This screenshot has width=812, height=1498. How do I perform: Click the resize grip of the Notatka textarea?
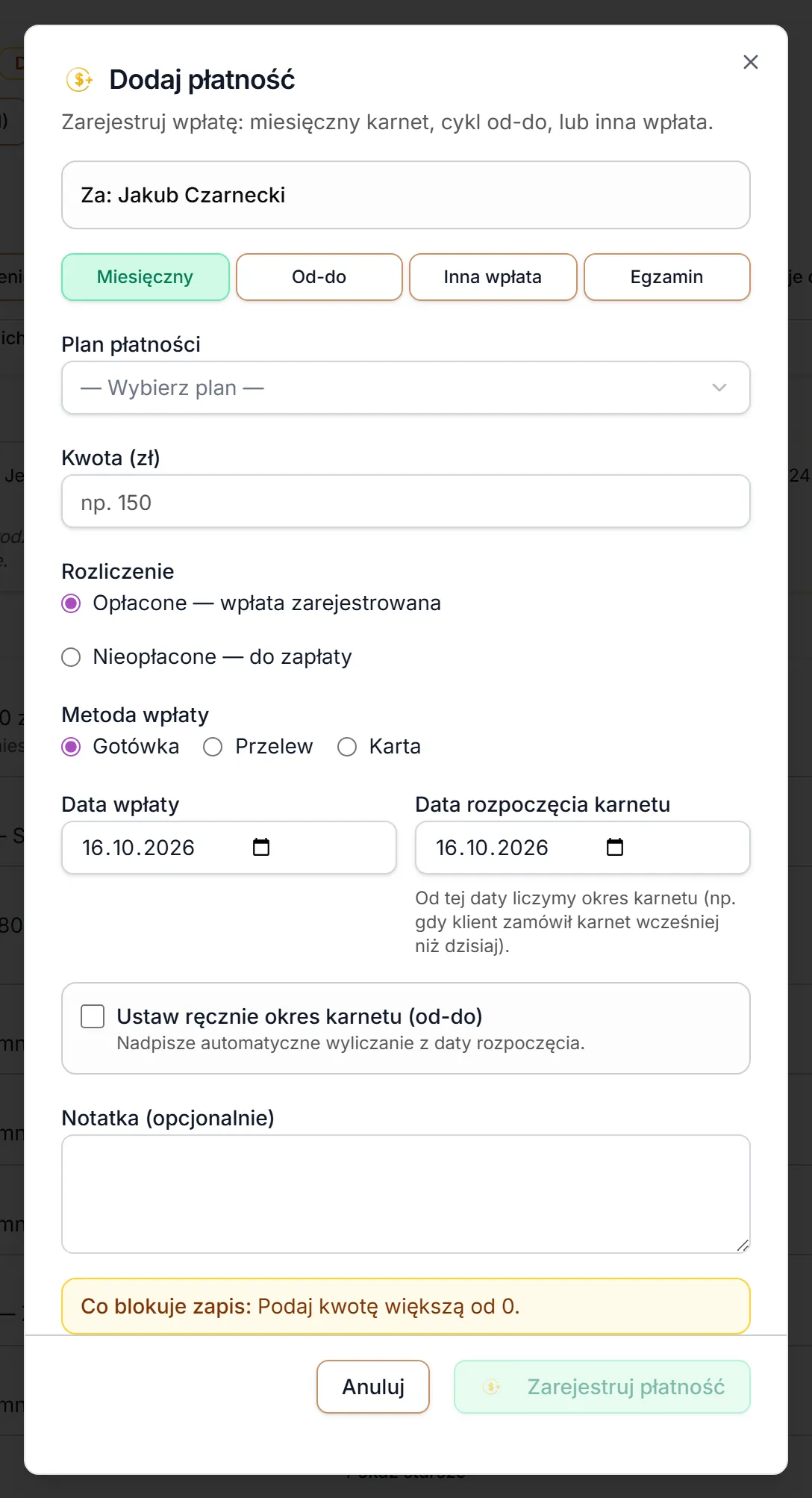(743, 1245)
